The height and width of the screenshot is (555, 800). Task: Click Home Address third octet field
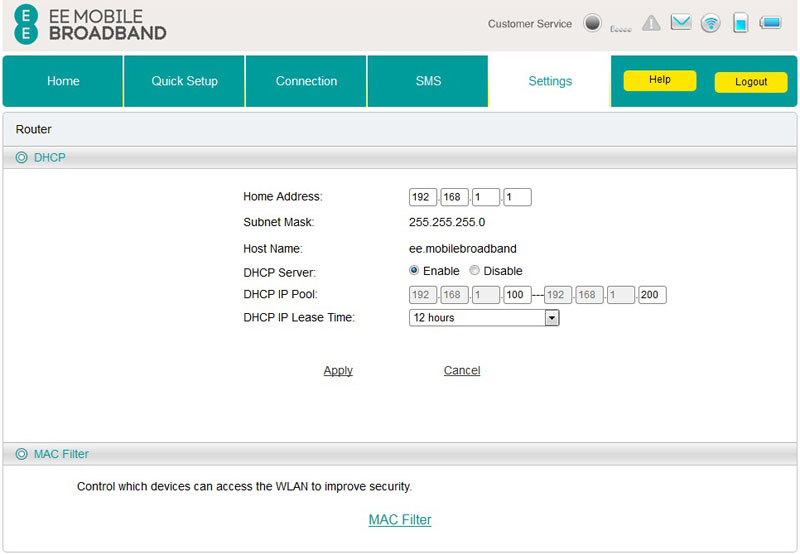point(486,197)
